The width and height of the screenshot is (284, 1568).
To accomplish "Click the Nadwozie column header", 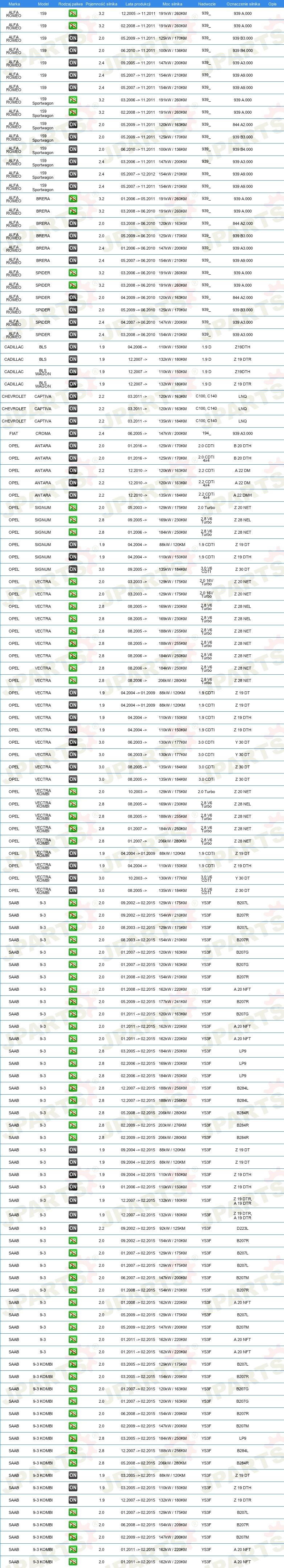I will (x=207, y=4).
